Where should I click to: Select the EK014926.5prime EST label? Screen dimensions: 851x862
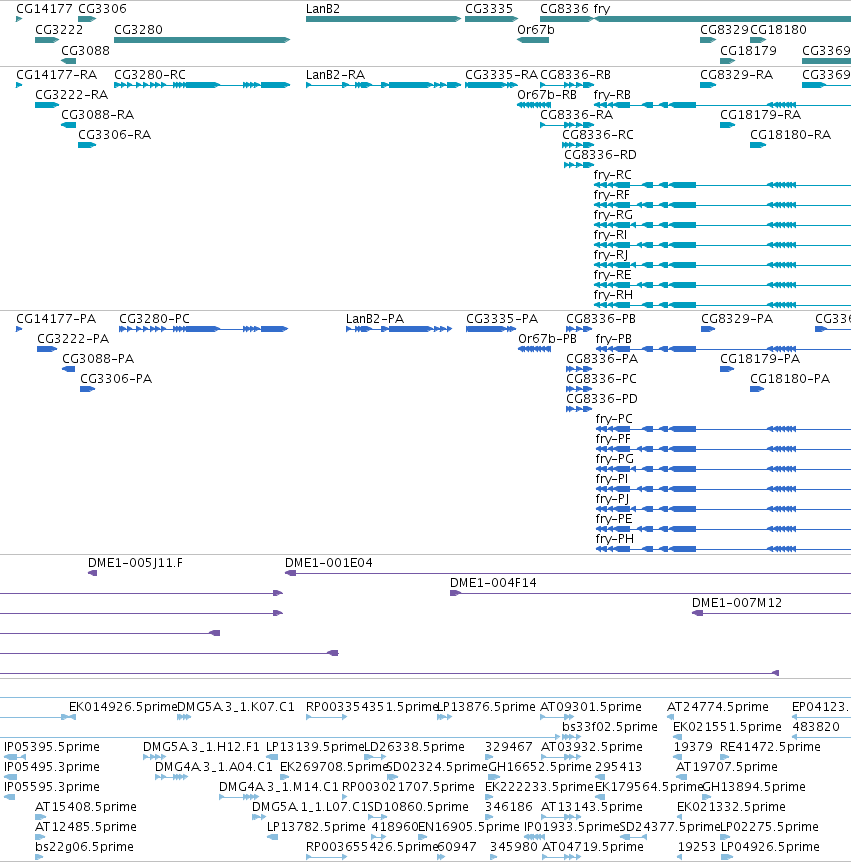coord(123,706)
